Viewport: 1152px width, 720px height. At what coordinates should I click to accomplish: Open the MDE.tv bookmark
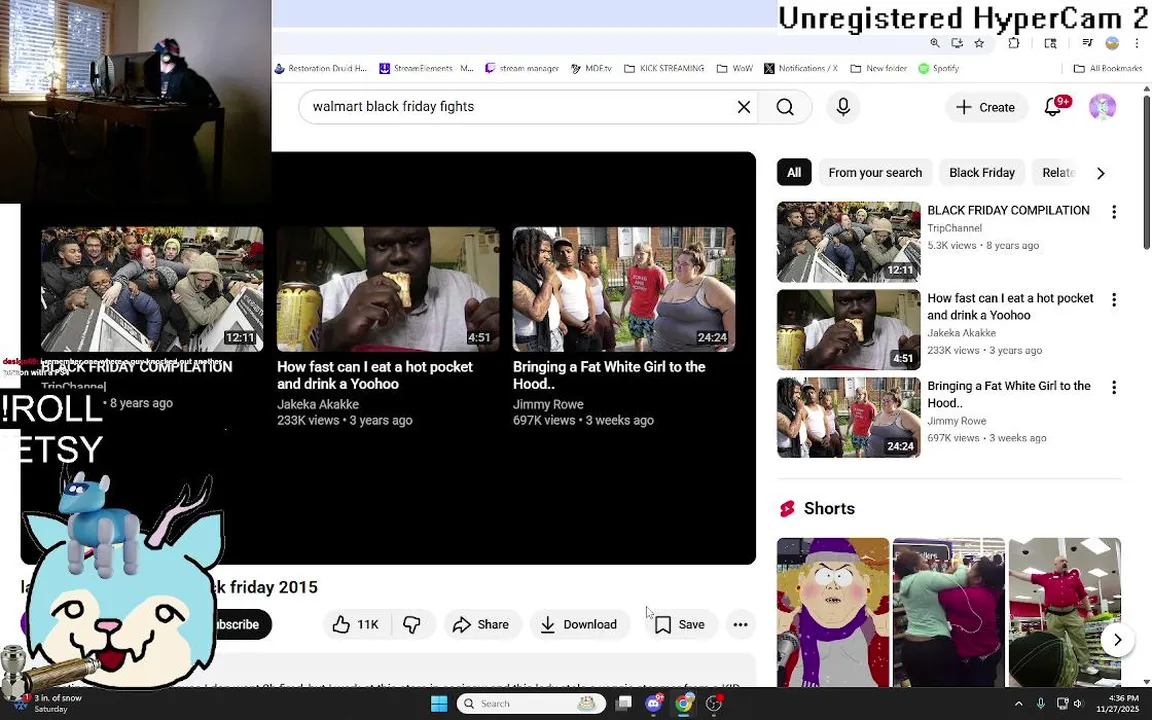[x=591, y=68]
